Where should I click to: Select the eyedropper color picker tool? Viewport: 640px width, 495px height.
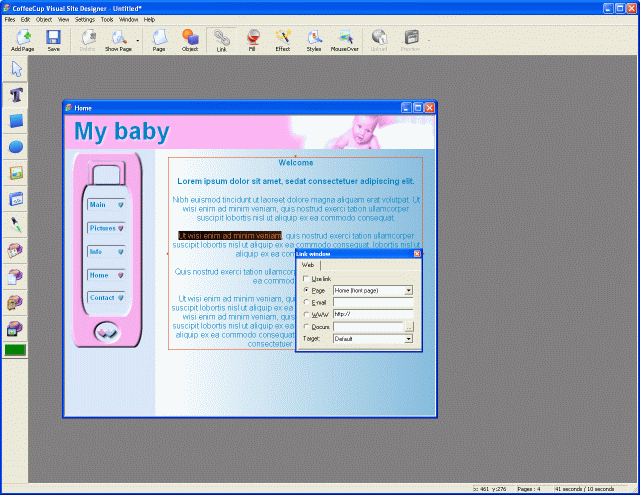[16, 225]
